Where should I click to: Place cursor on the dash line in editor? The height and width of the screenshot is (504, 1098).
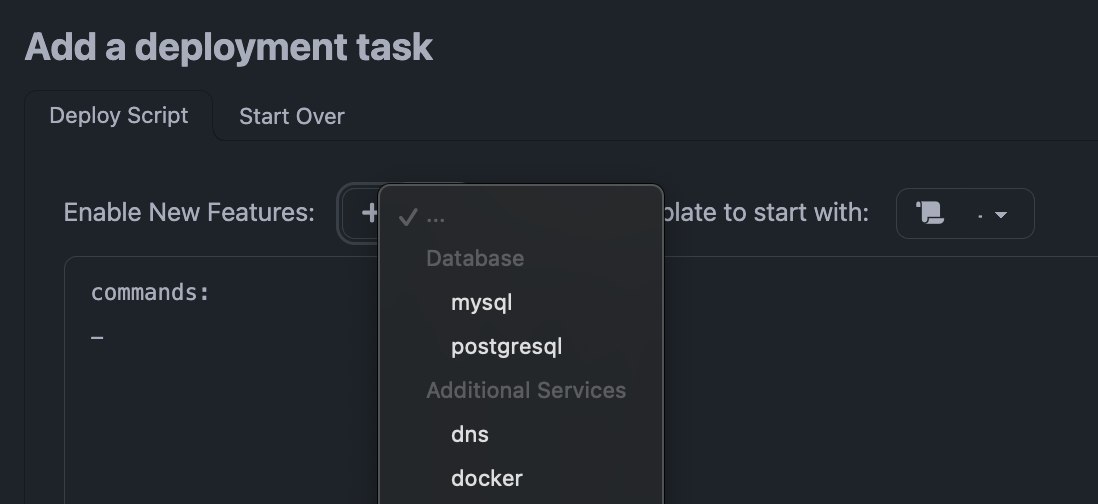[97, 338]
